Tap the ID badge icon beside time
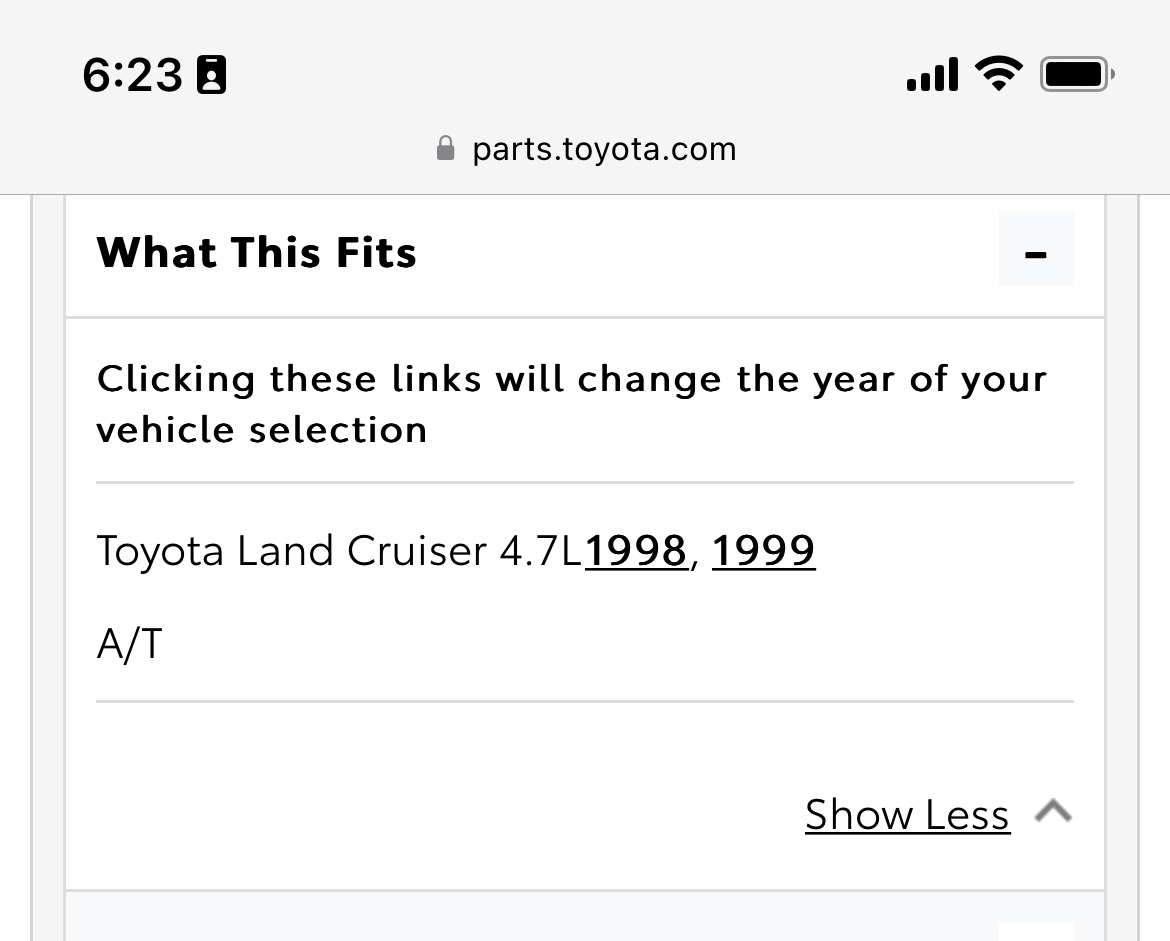 pos(211,75)
